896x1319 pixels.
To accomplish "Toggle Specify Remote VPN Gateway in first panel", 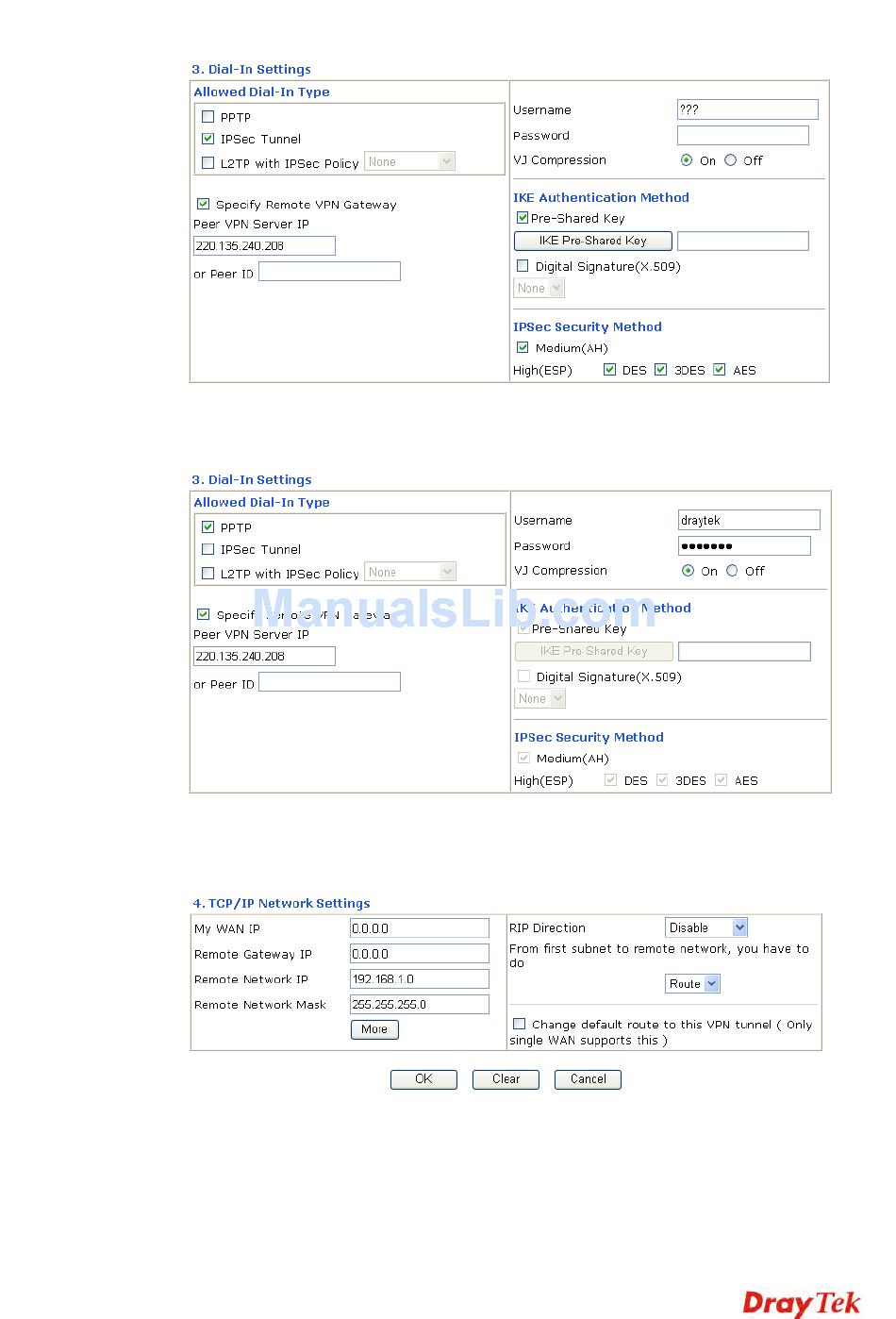I will (x=203, y=204).
